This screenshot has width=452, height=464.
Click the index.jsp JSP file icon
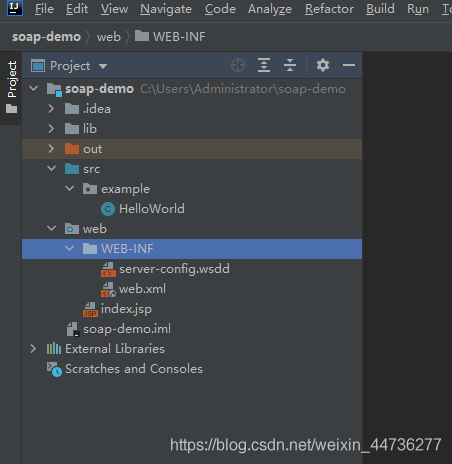pos(90,310)
